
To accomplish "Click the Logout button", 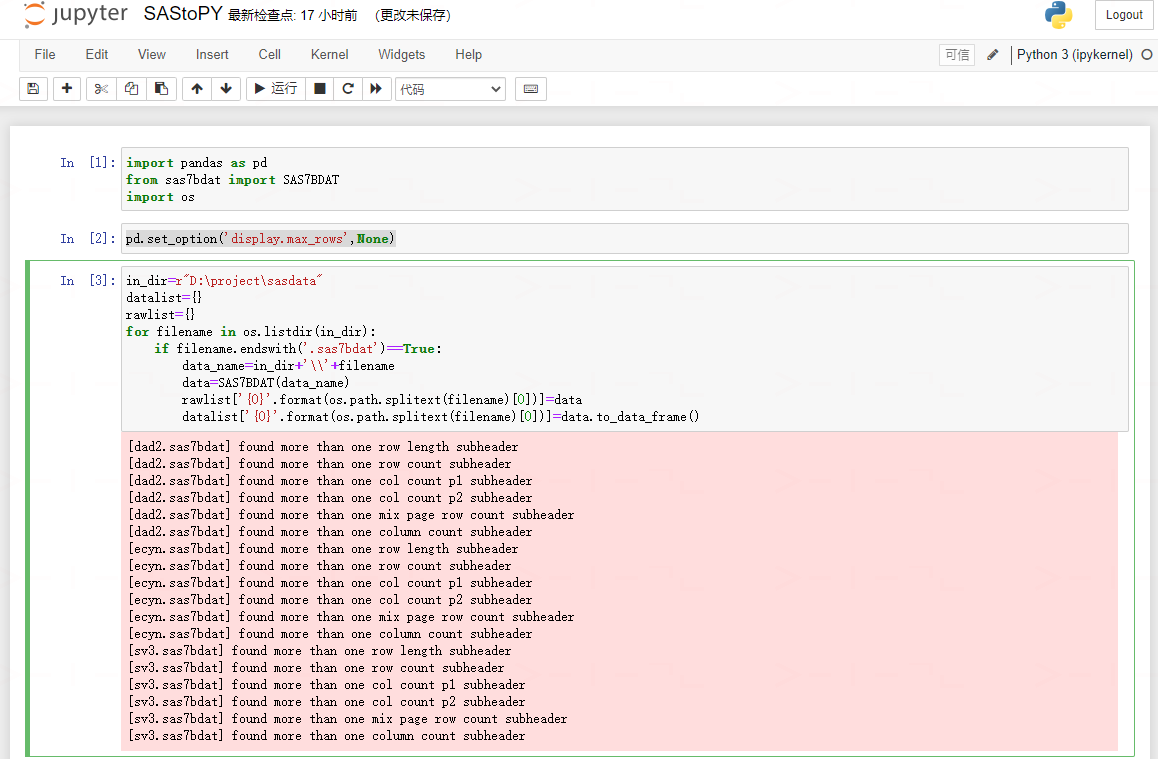I will [x=1123, y=15].
